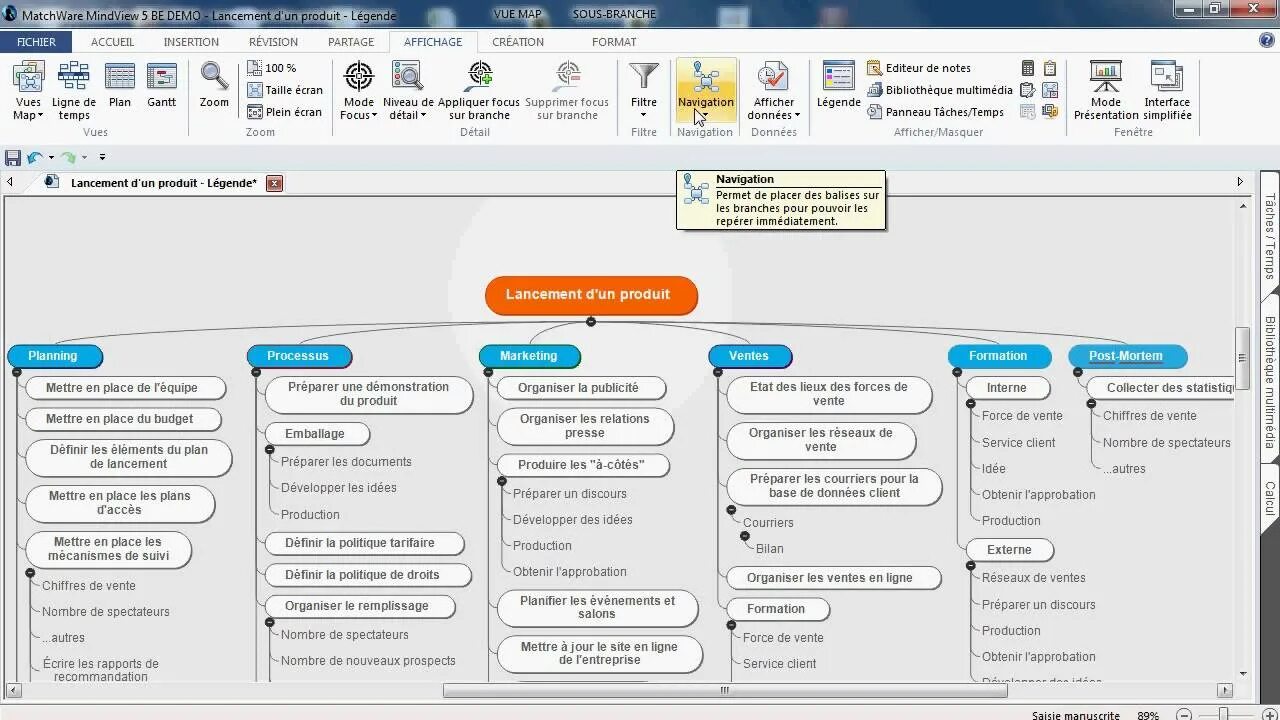Open the Tâches / Temps side tab
Screen dimensions: 1280x720
pos(1270,238)
